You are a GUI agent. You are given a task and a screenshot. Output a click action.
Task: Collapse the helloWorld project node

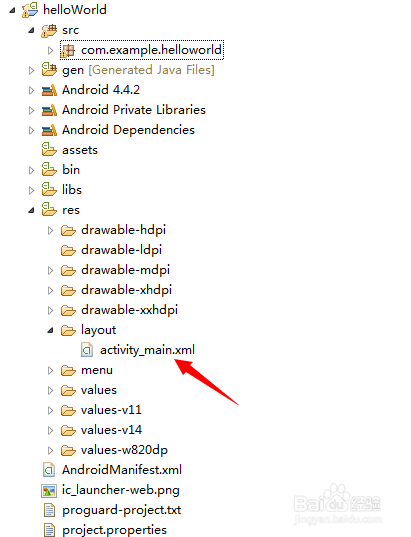12,10
